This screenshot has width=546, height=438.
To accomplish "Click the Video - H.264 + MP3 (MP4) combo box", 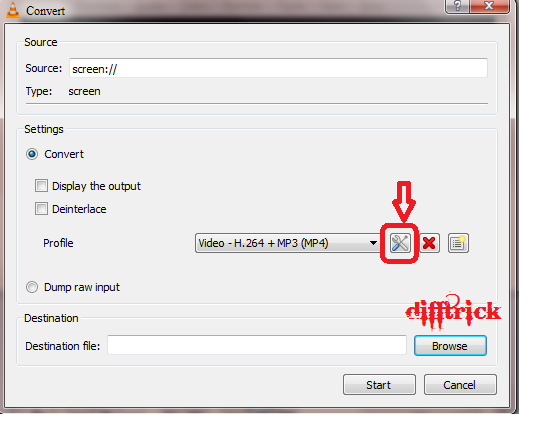I will point(288,243).
